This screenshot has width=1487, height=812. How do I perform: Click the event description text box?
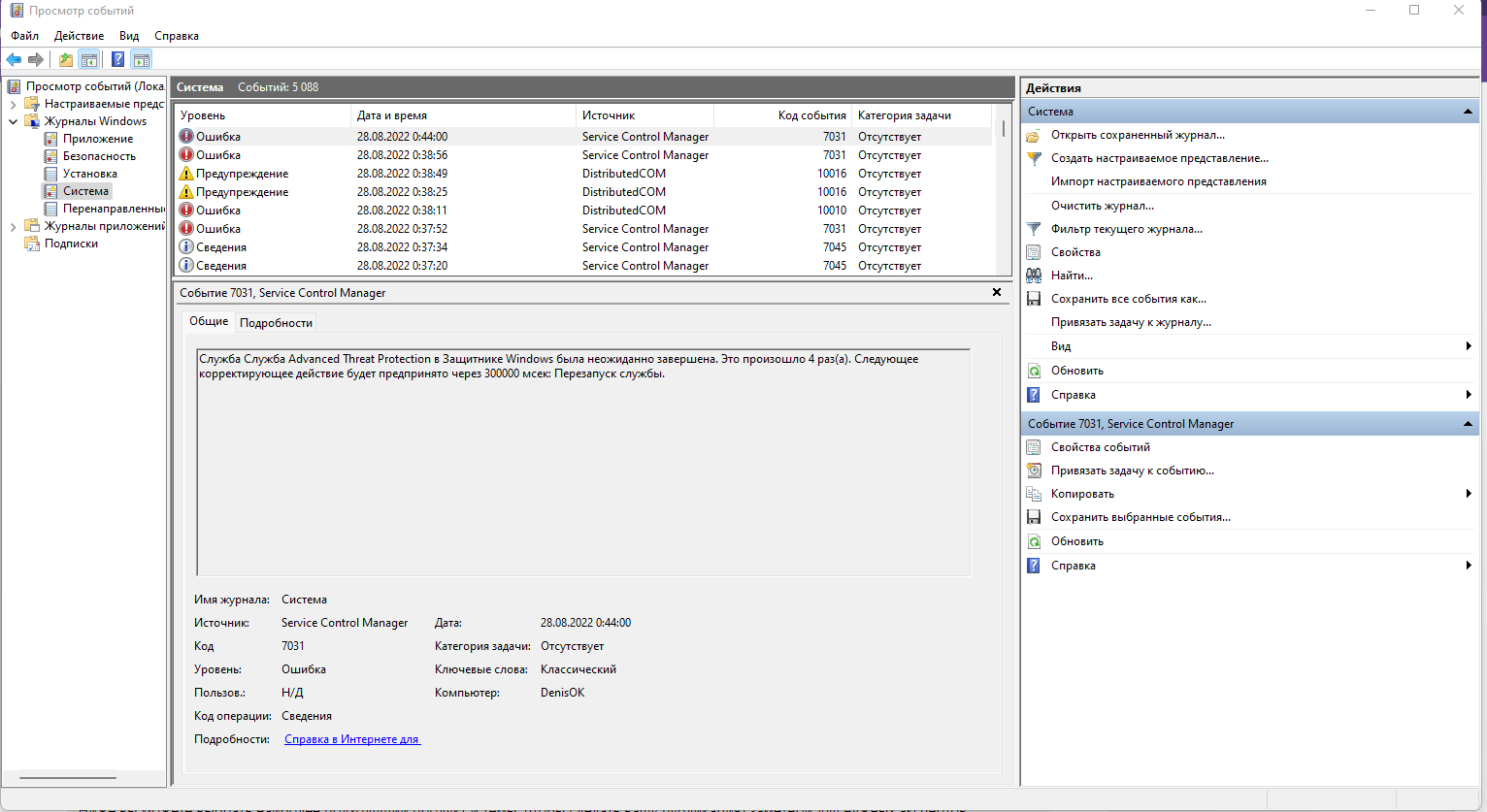pyautogui.click(x=583, y=463)
